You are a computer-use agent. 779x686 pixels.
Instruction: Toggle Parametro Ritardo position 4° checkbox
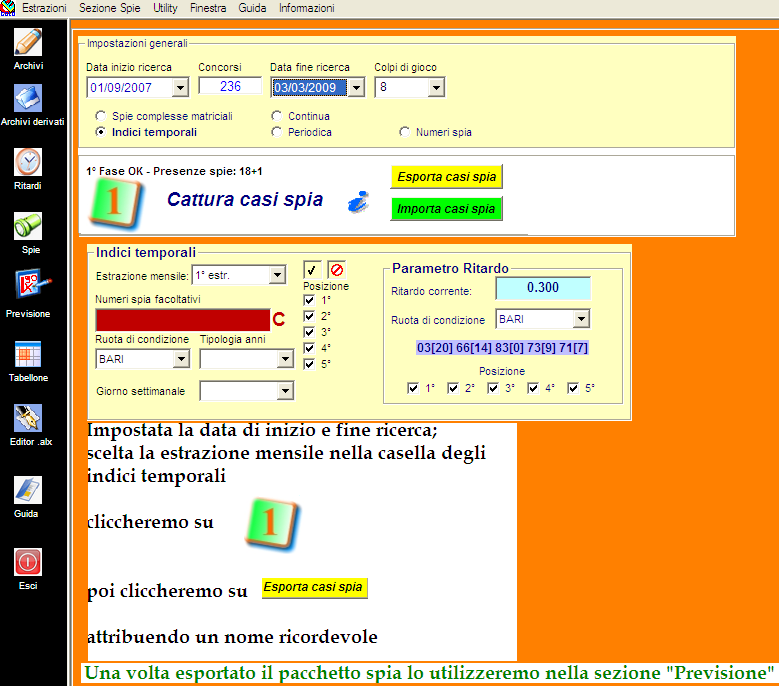[x=533, y=388]
